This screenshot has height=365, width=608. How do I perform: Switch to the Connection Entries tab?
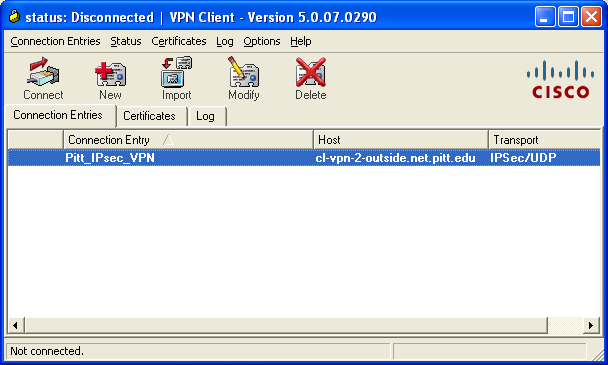coord(60,115)
